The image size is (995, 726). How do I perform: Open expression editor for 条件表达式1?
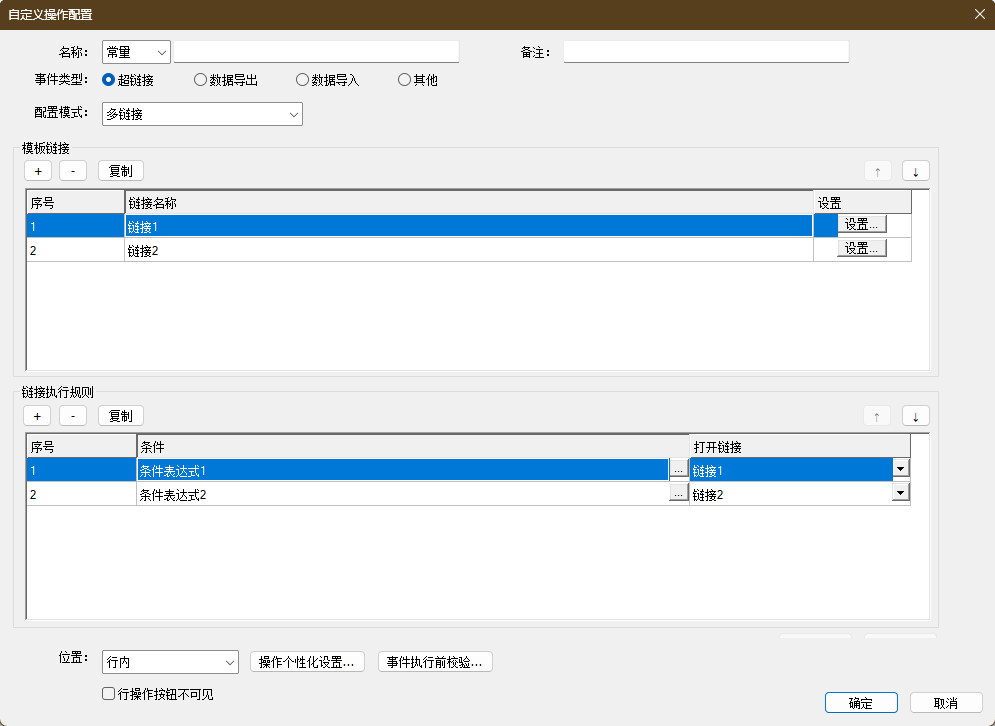(678, 470)
